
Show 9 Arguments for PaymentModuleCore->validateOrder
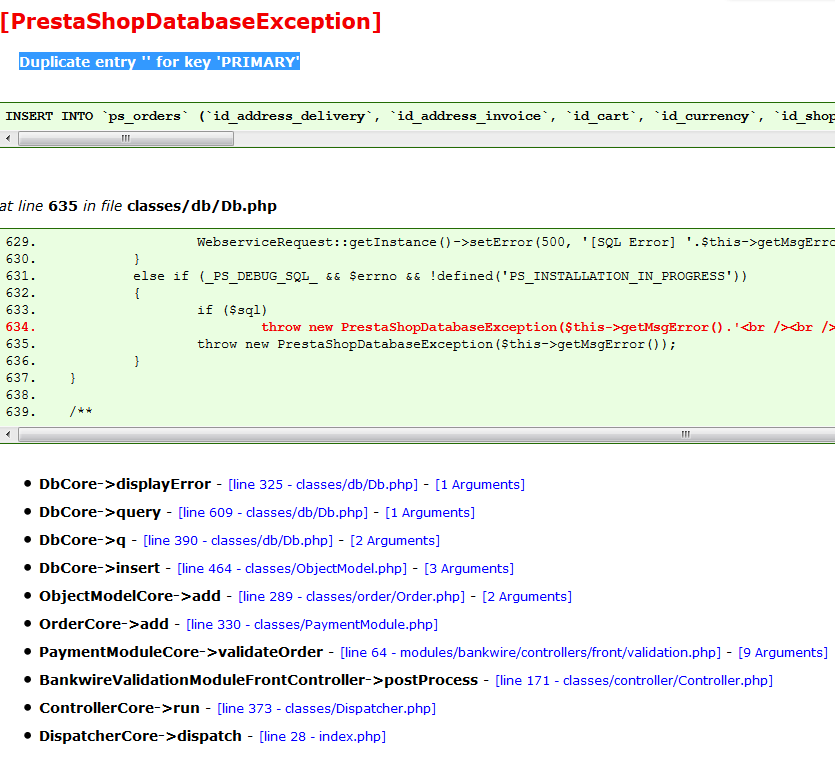coord(783,652)
